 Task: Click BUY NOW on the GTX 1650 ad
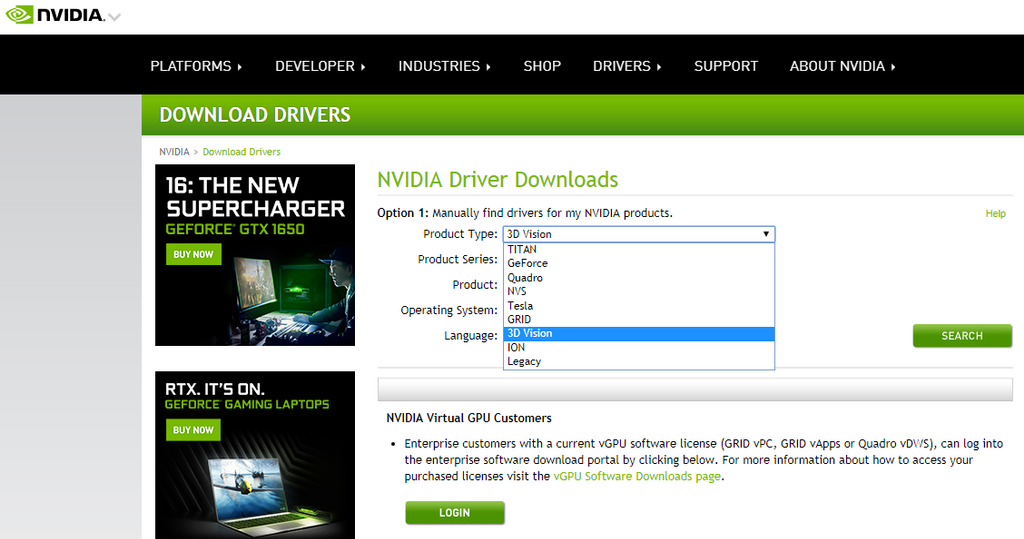pos(193,254)
